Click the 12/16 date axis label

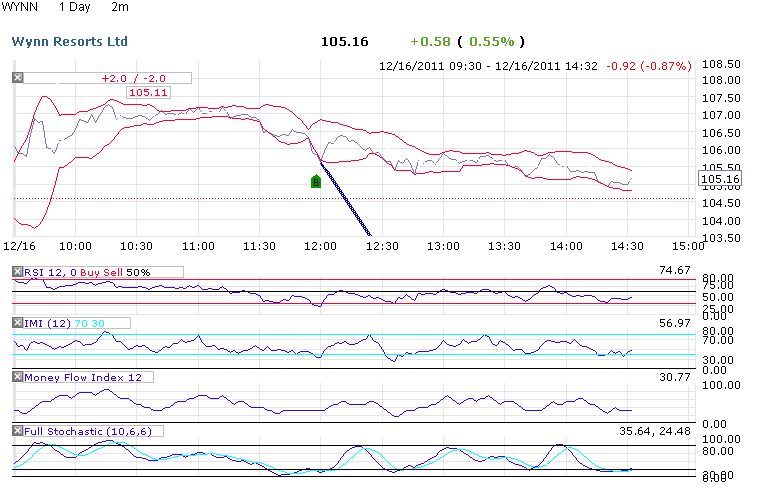(x=19, y=246)
